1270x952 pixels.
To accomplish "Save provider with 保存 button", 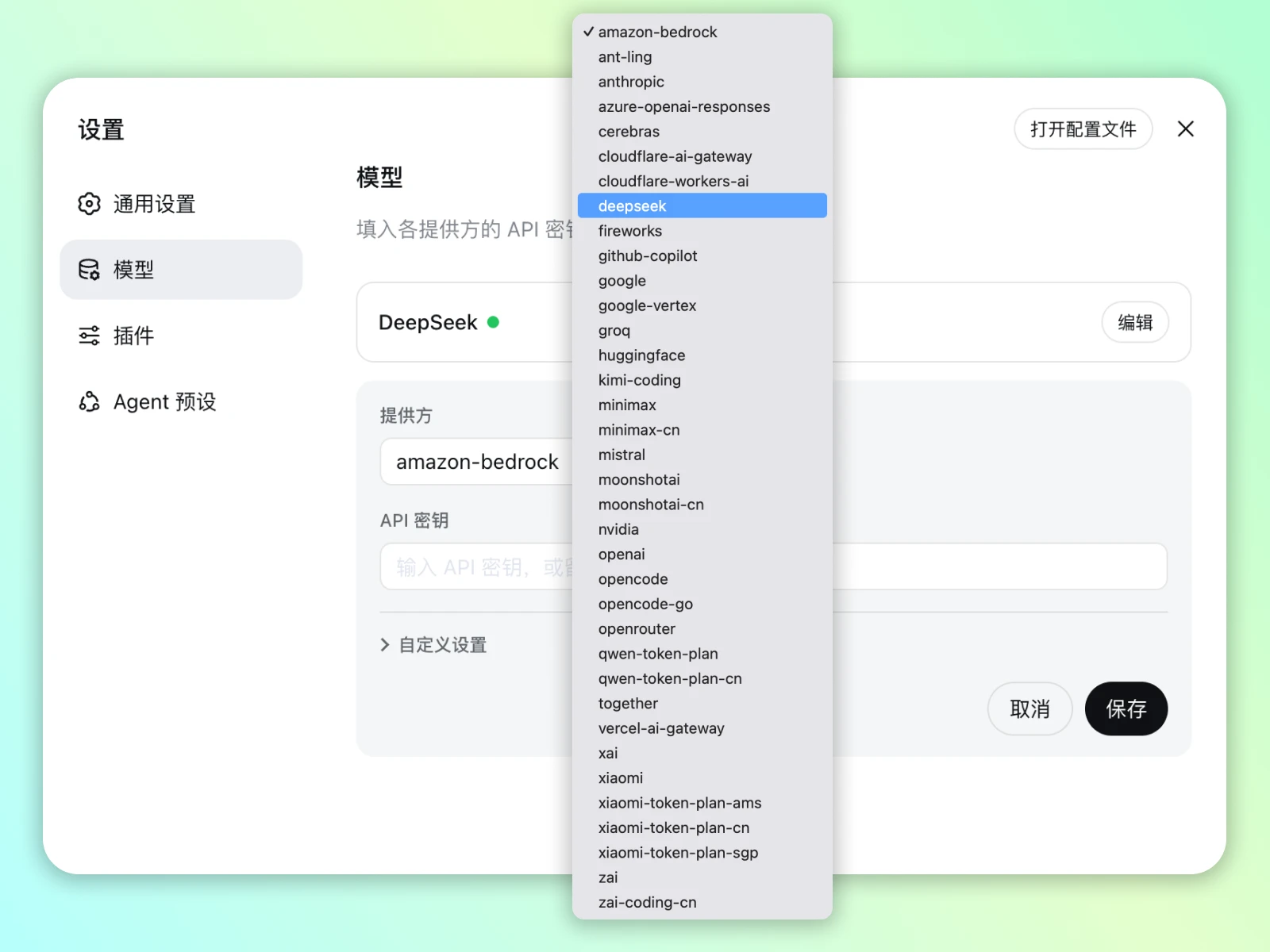I will pyautogui.click(x=1126, y=708).
